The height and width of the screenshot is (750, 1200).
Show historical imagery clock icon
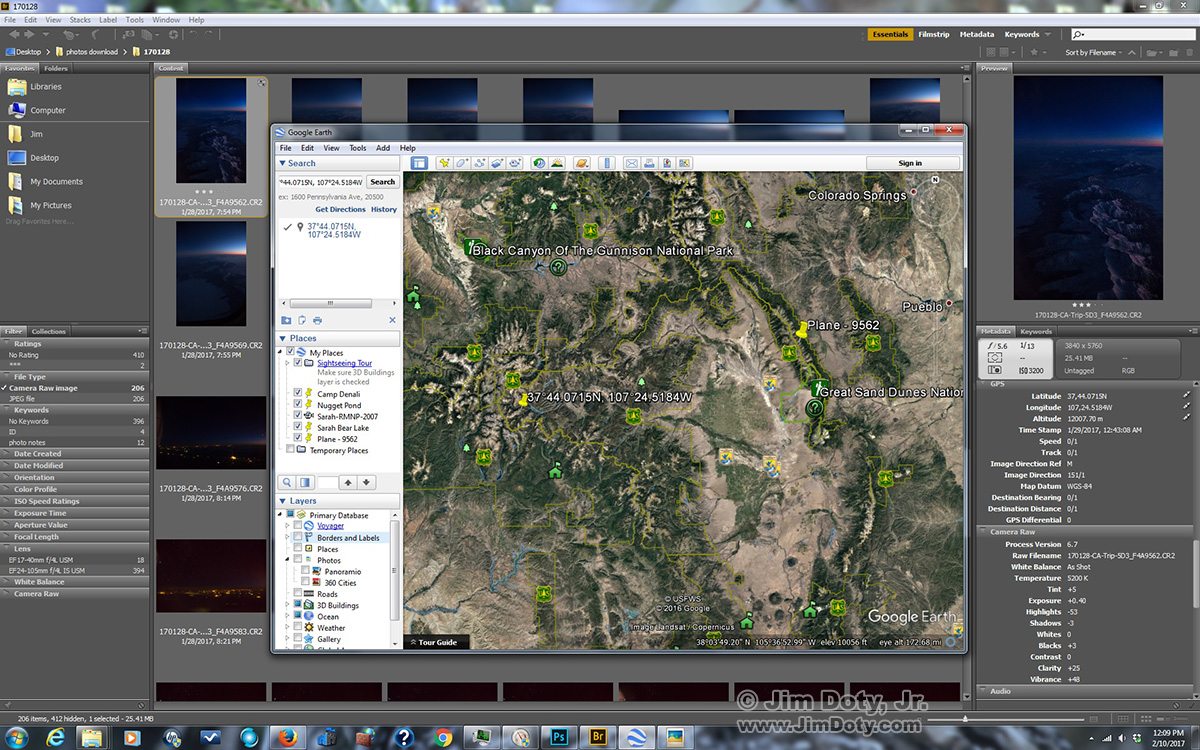[539, 163]
